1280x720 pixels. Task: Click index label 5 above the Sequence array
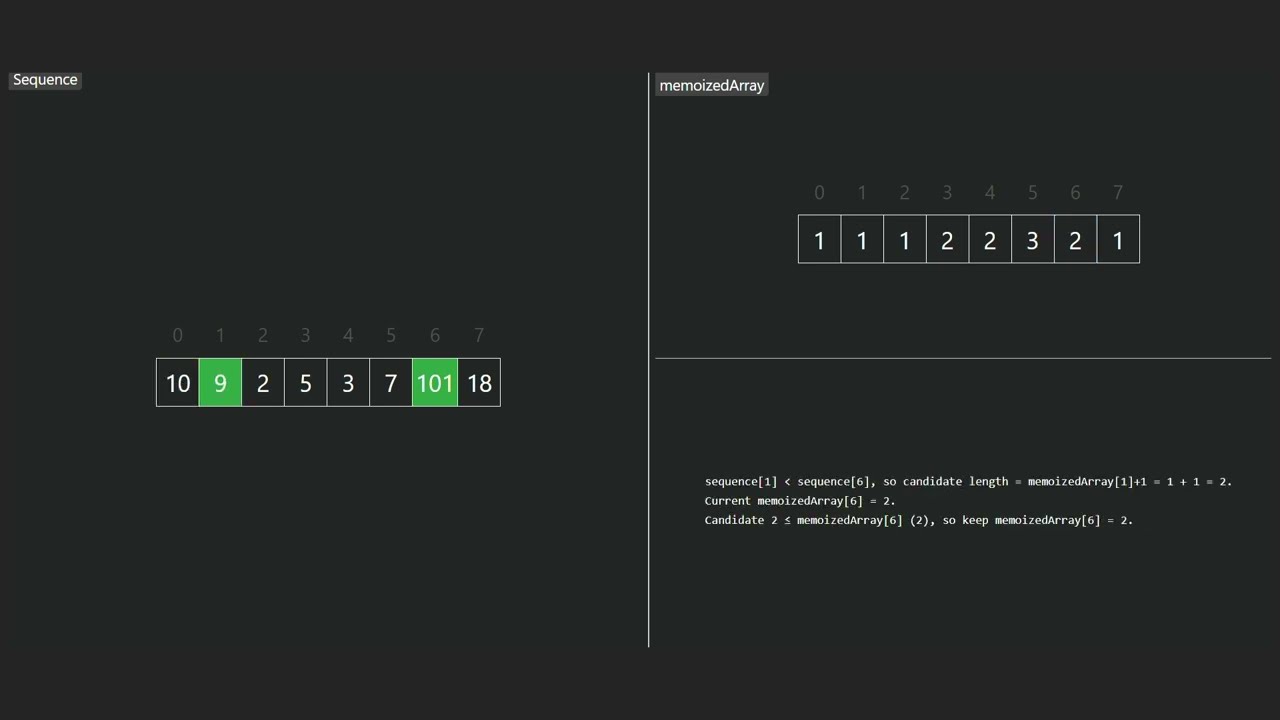[x=391, y=335]
